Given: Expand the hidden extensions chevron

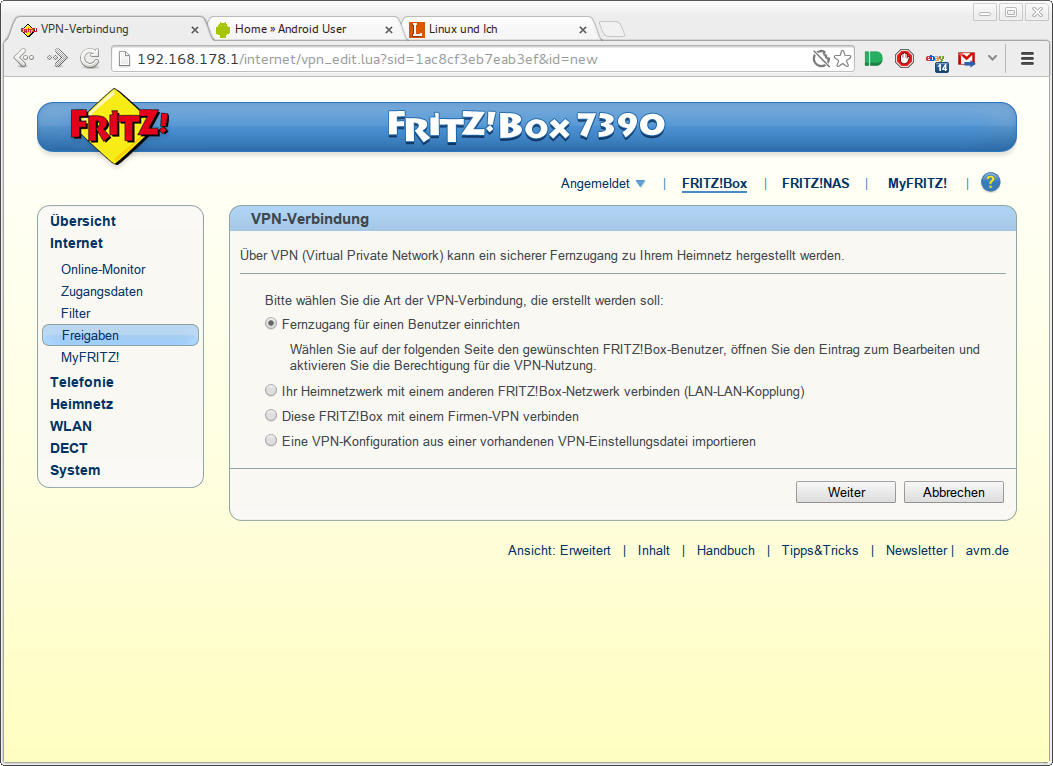Looking at the screenshot, I should [992, 59].
